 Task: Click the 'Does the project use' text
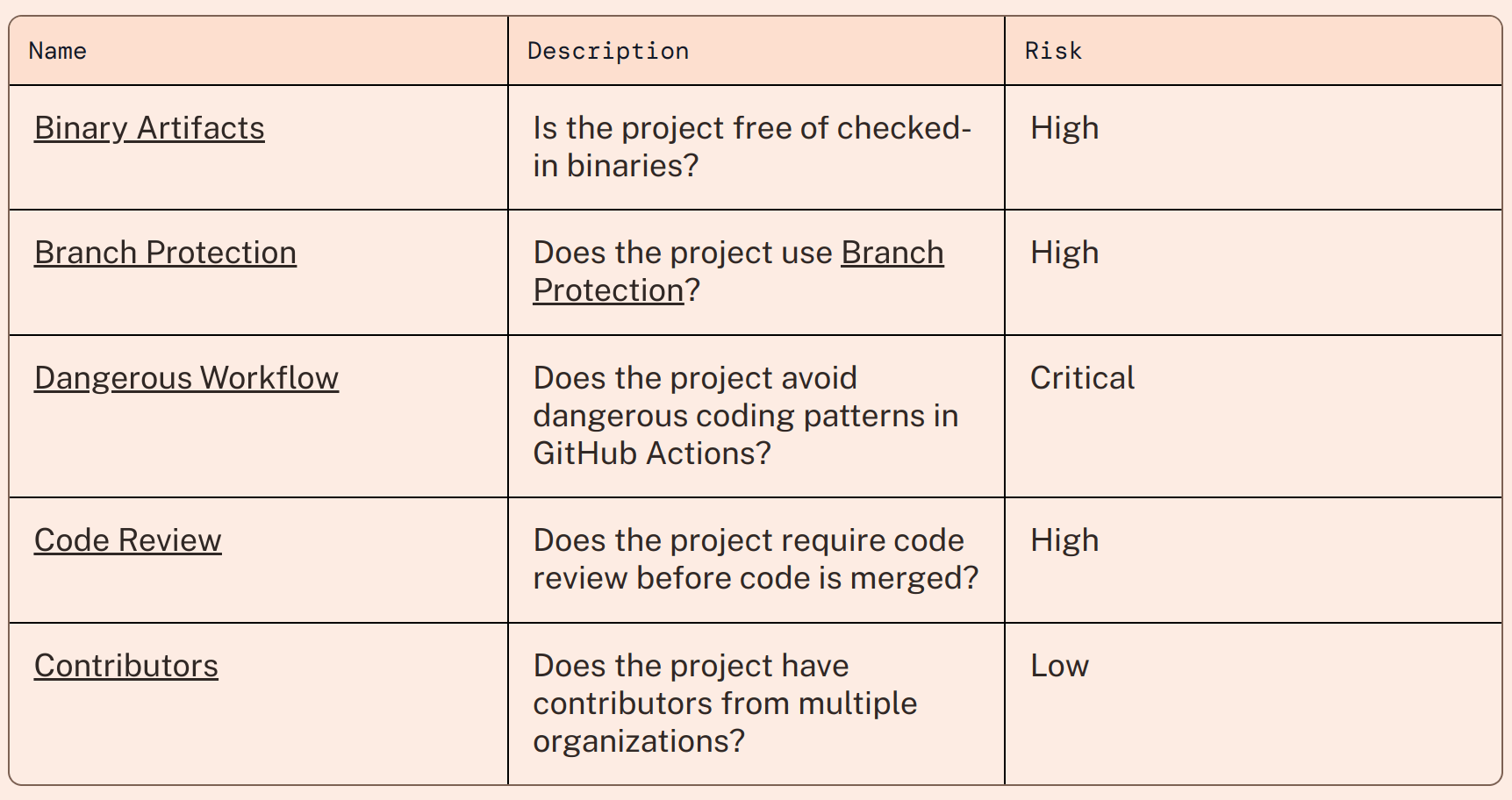tap(682, 253)
